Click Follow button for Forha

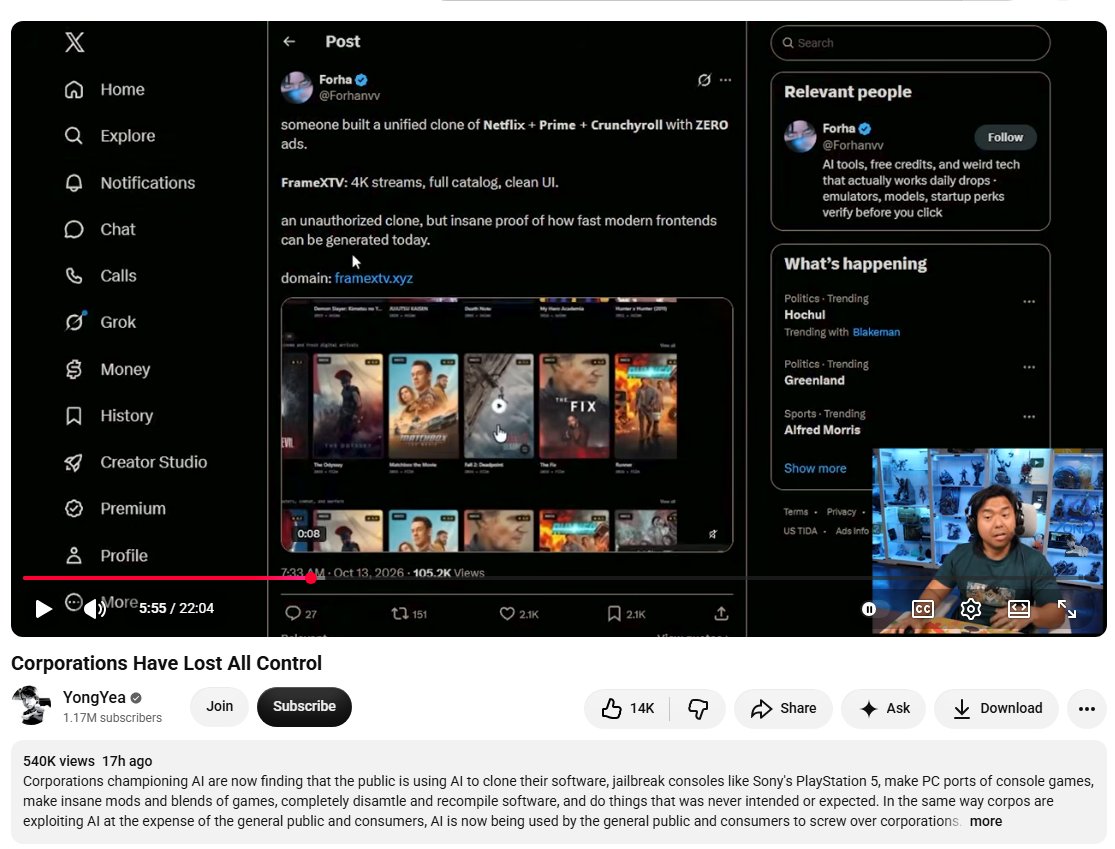pyautogui.click(x=1005, y=137)
